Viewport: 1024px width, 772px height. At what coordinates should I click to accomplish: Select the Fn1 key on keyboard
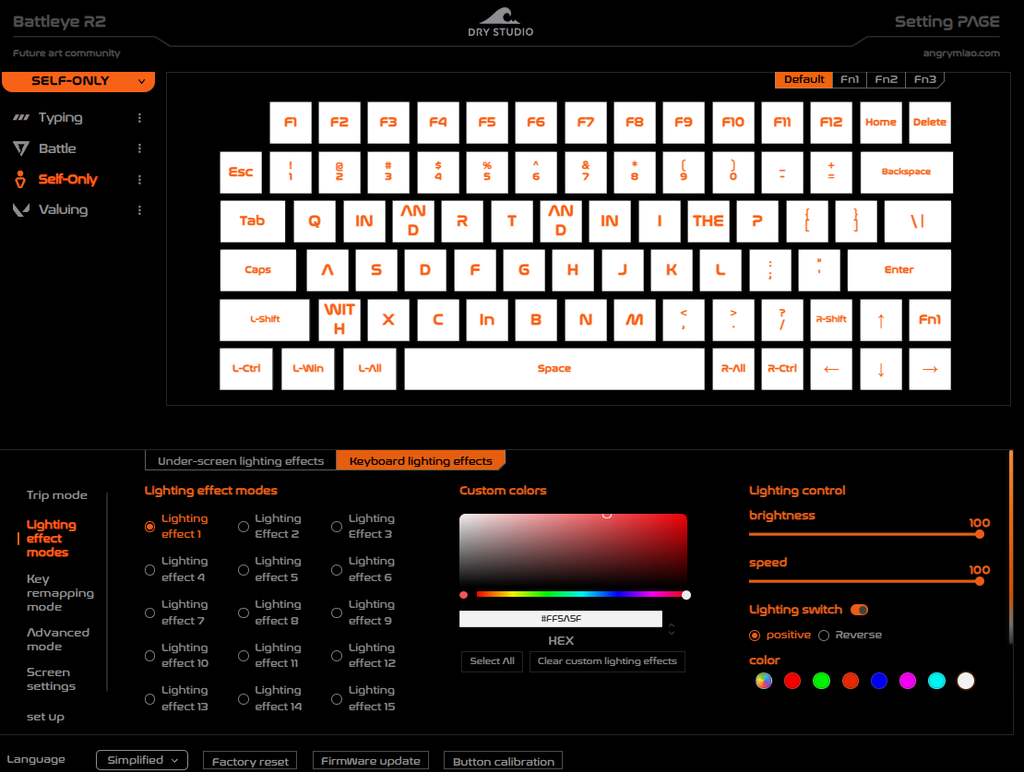pos(929,319)
